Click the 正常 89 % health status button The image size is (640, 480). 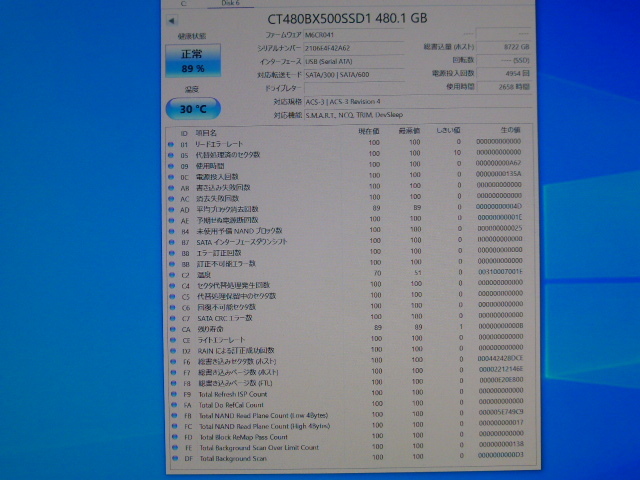(x=193, y=61)
